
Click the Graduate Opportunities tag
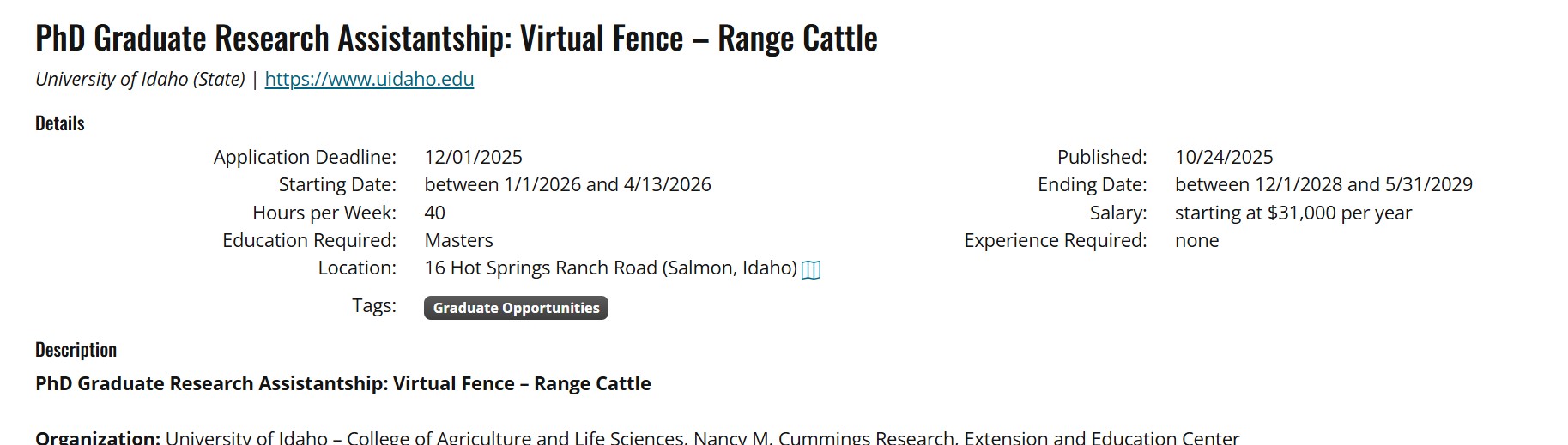coord(516,308)
